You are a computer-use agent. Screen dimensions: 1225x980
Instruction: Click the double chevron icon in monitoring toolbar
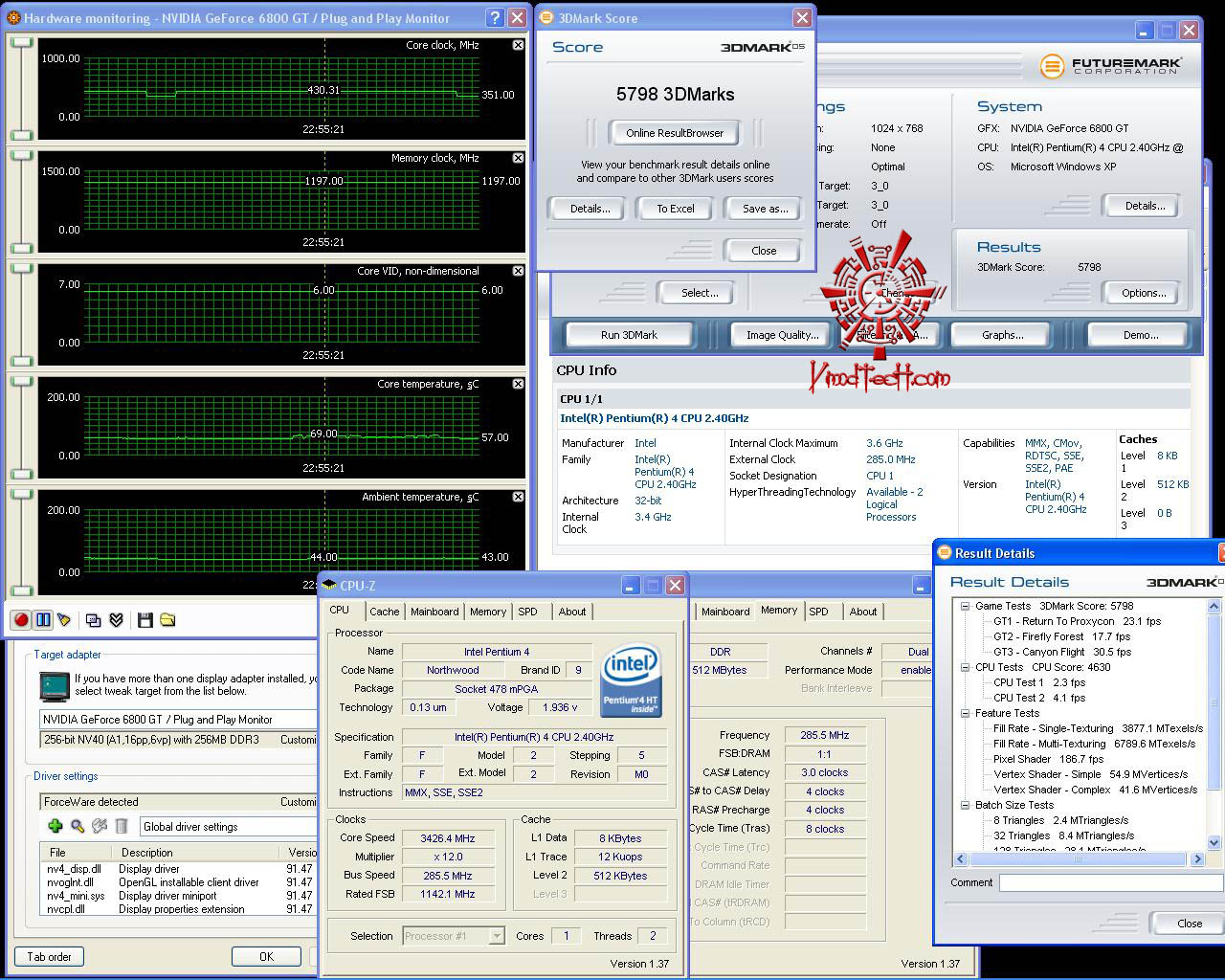click(x=116, y=620)
